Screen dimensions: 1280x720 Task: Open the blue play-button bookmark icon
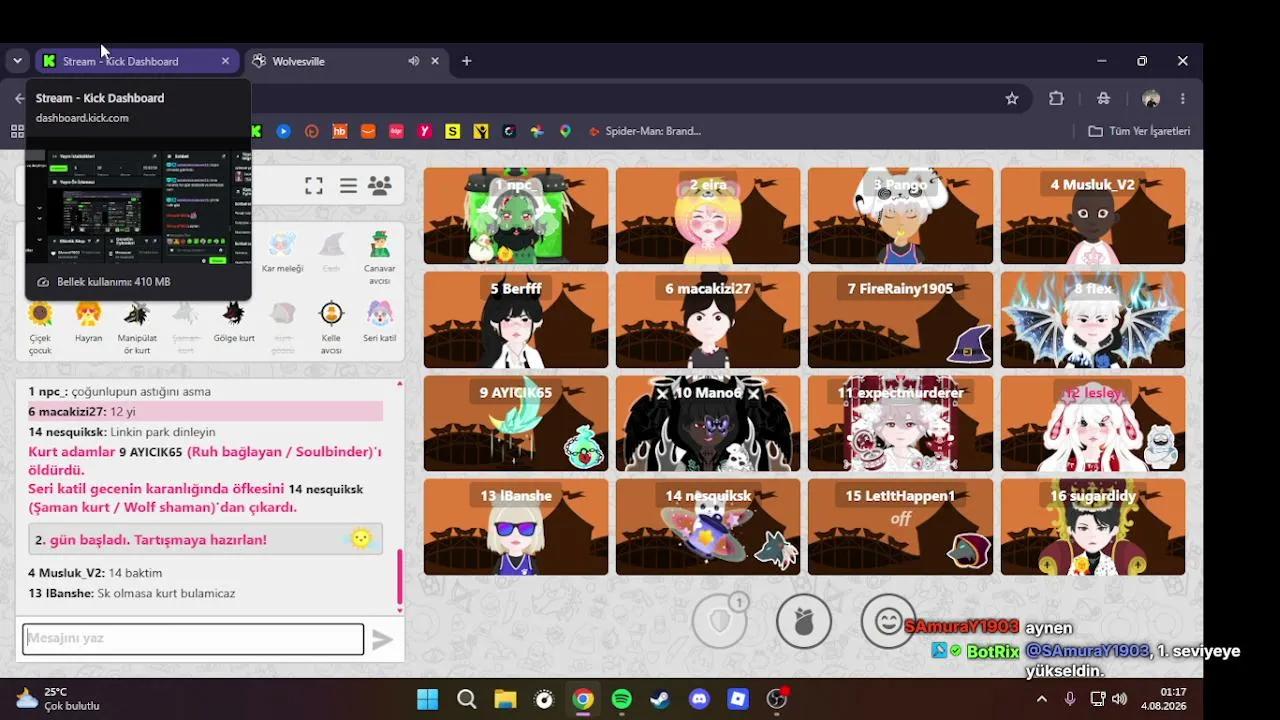[x=284, y=131]
